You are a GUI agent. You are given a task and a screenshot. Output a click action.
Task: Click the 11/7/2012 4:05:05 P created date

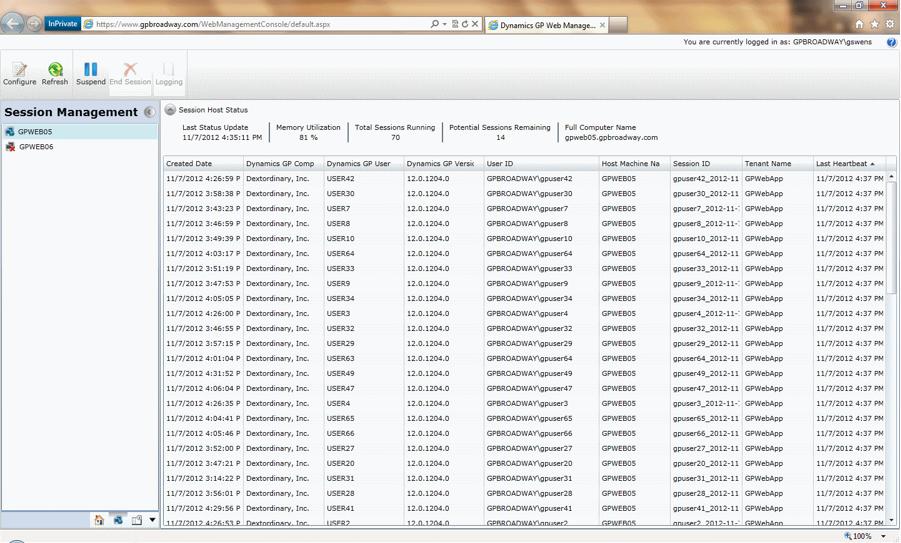(x=203, y=298)
